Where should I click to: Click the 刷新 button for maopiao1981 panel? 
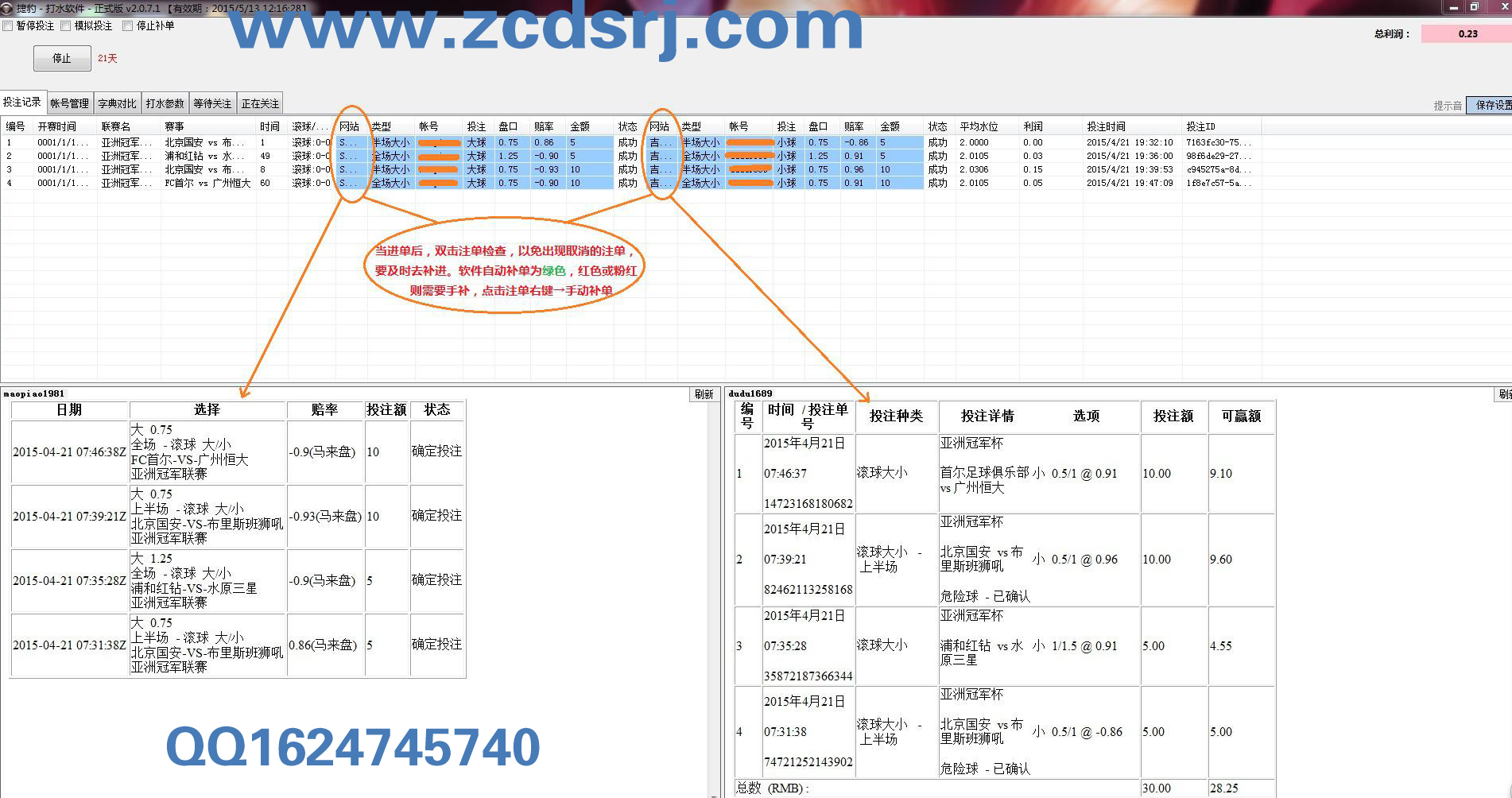point(704,394)
